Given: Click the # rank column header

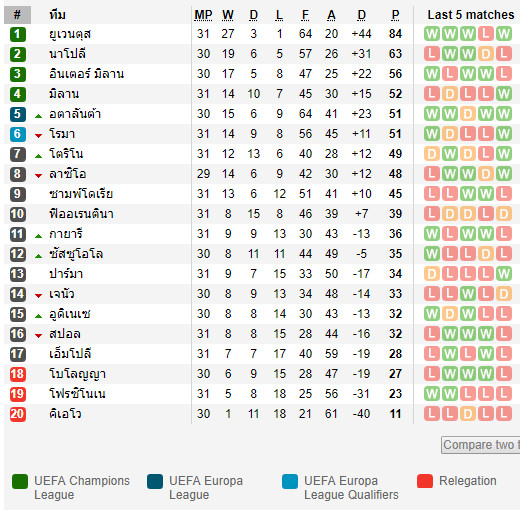Looking at the screenshot, I should 17,15.
